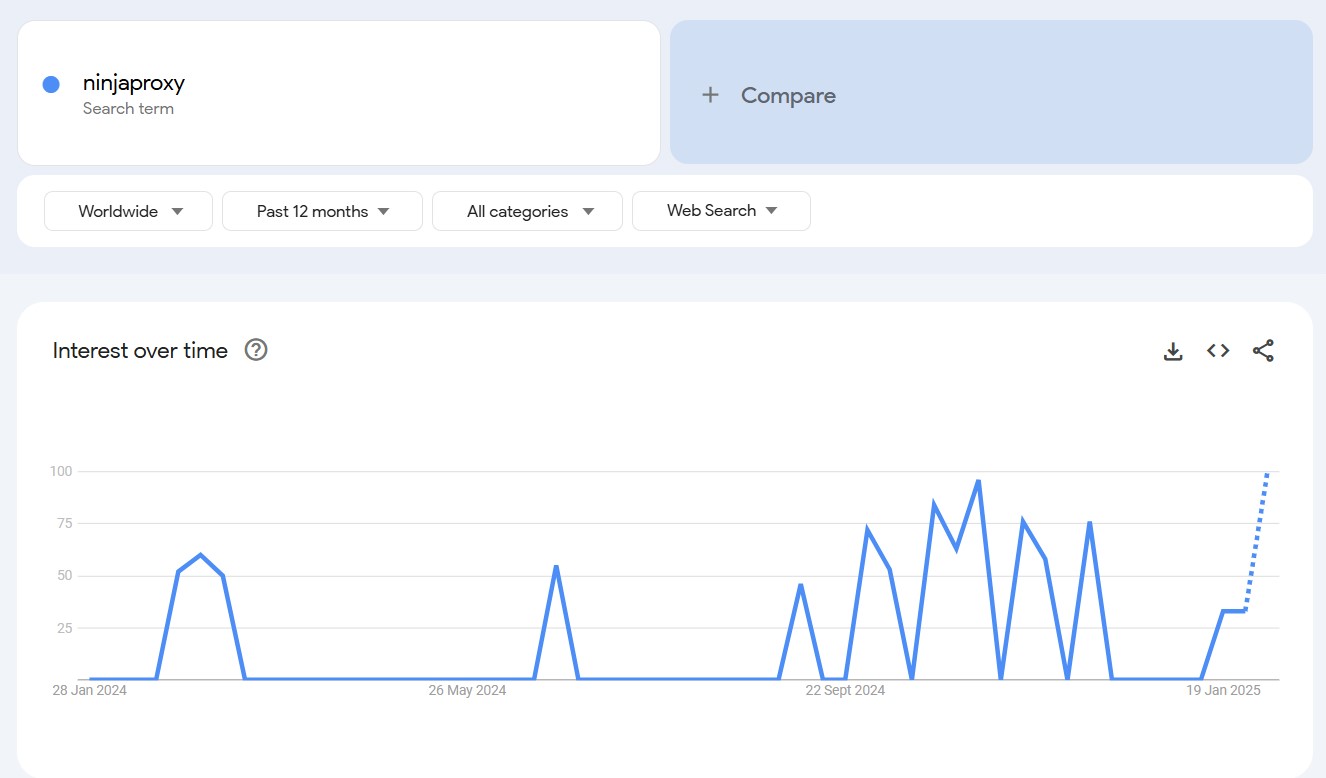Open the Web Search type dropdown
The width and height of the screenshot is (1326, 778).
pyautogui.click(x=721, y=211)
